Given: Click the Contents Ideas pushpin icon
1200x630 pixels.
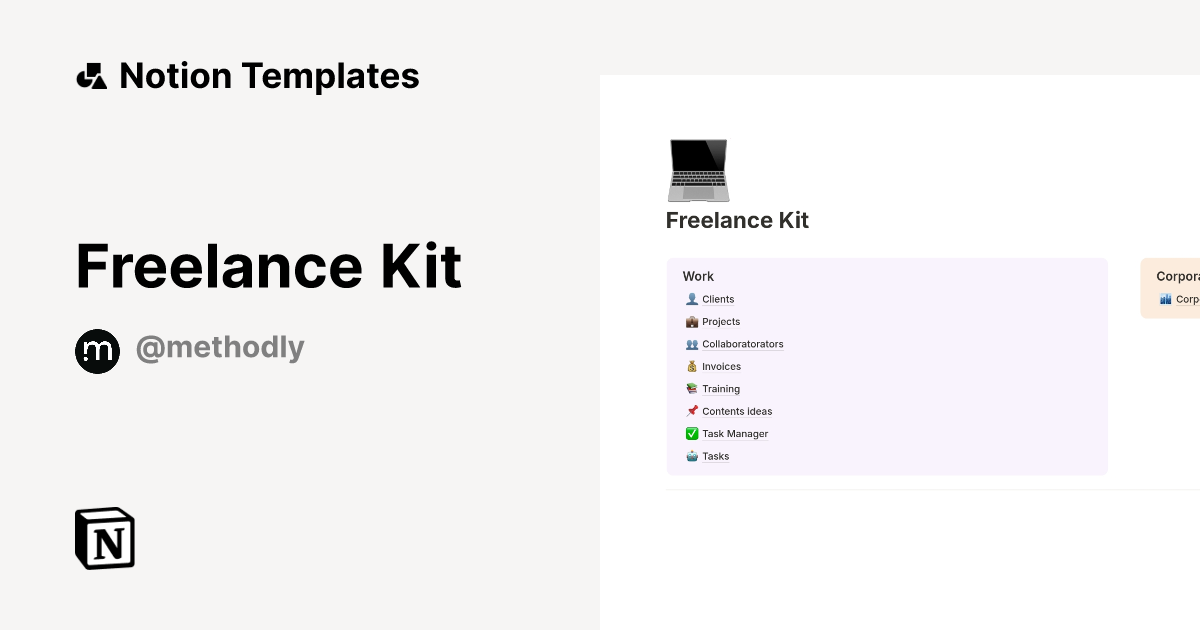Looking at the screenshot, I should coord(692,411).
